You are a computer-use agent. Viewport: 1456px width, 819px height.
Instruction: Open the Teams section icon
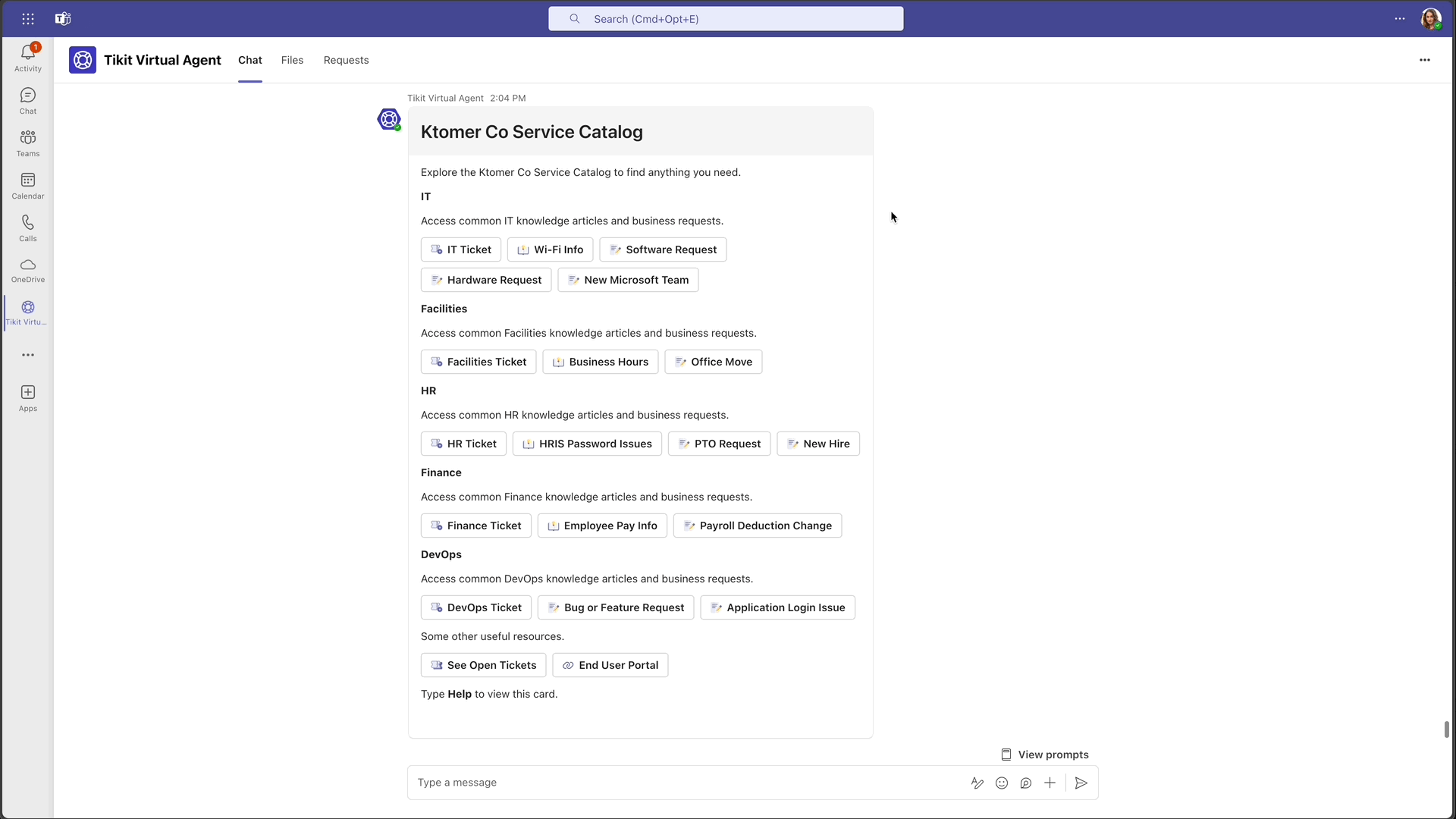[x=28, y=143]
